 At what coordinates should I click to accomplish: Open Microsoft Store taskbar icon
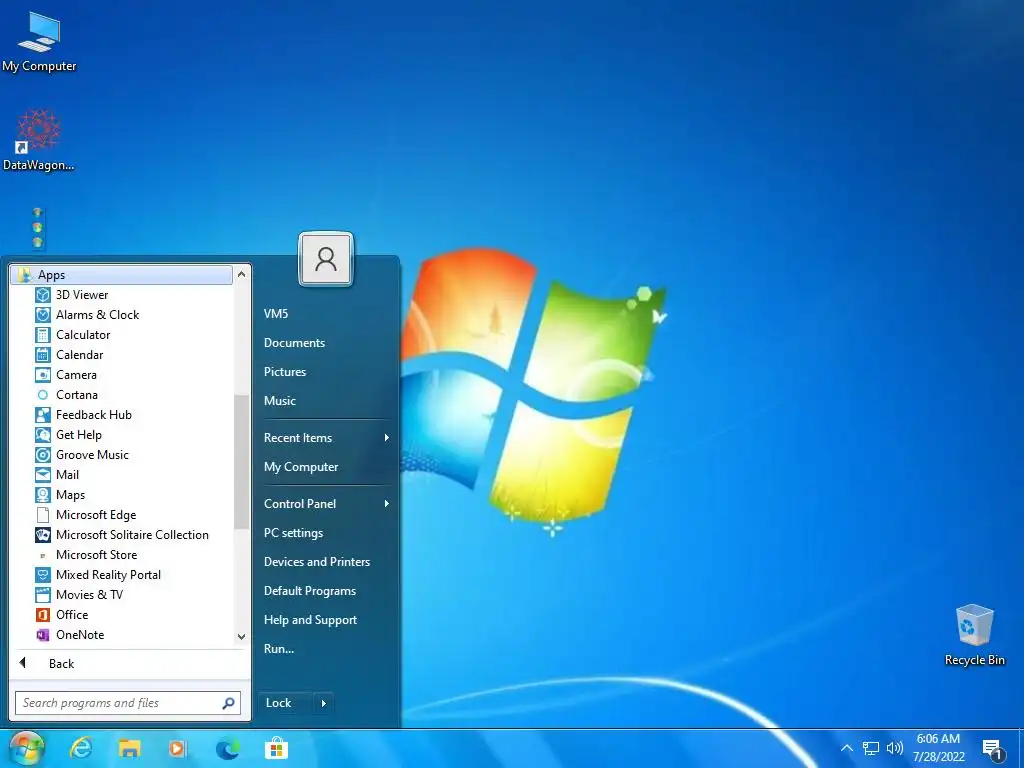(276, 748)
